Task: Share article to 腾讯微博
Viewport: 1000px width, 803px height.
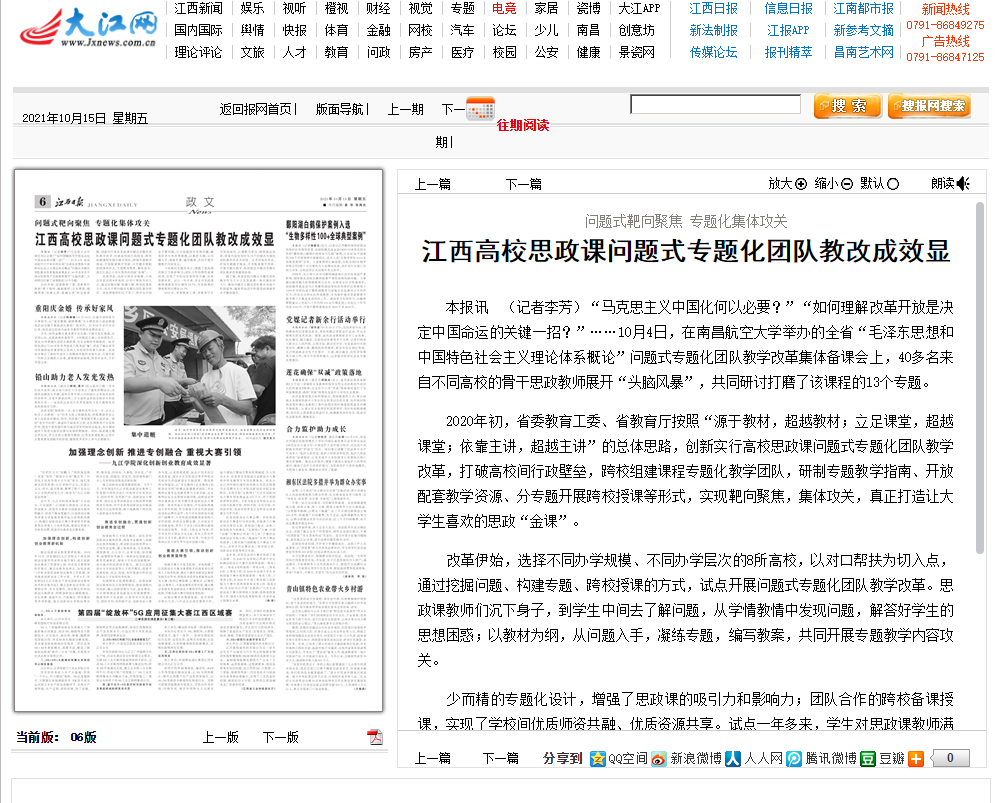Action: tap(793, 759)
